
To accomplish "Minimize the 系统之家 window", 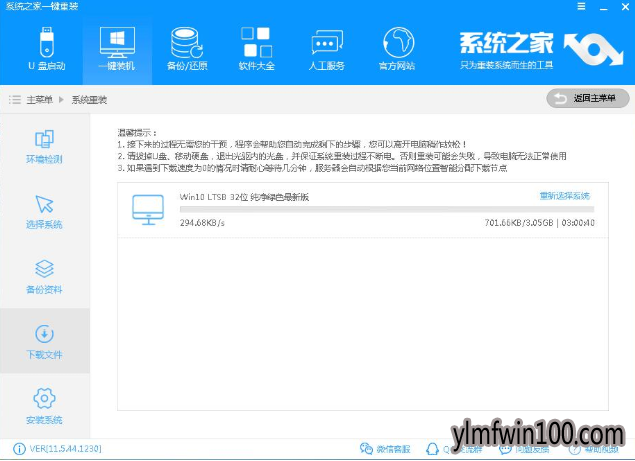I will point(604,7).
